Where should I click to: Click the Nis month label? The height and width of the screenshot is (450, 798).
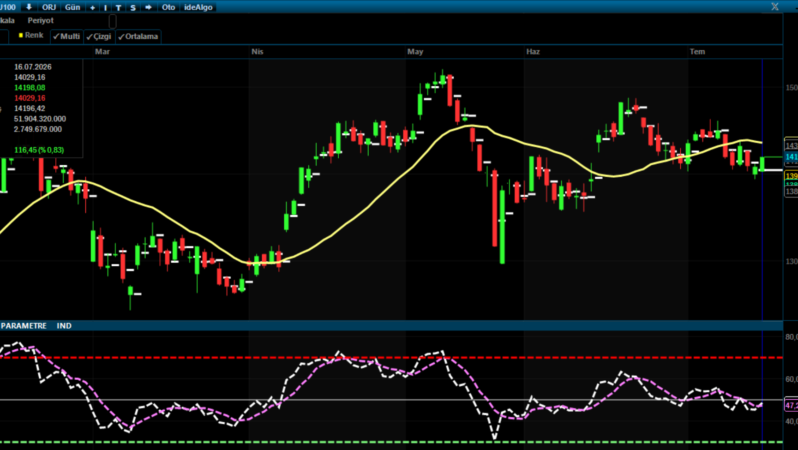pyautogui.click(x=257, y=52)
